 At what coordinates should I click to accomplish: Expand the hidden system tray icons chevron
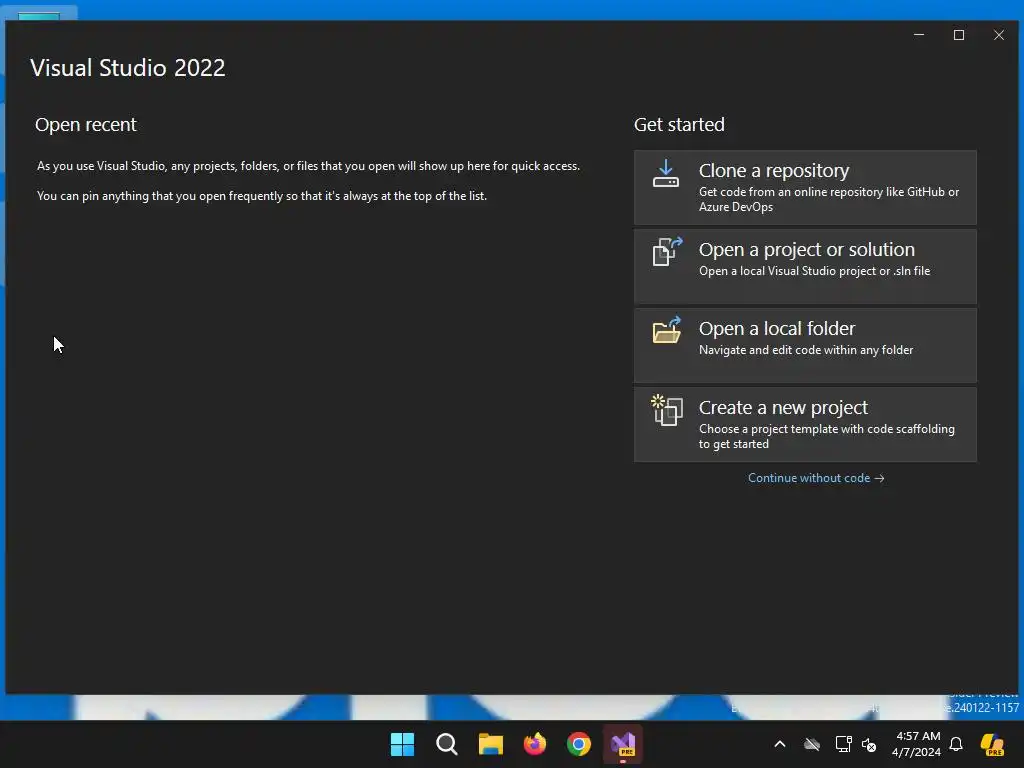780,744
